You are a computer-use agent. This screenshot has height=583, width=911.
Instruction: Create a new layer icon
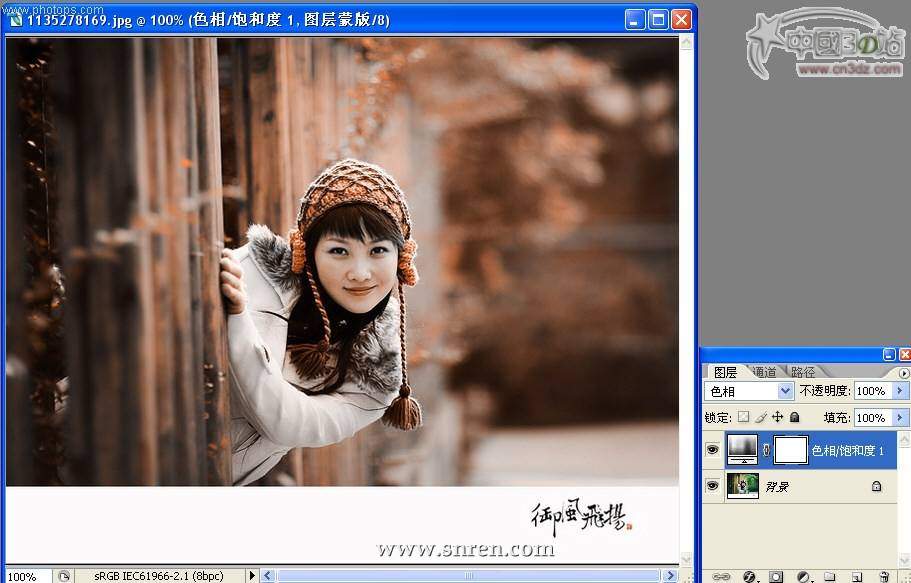(x=856, y=577)
